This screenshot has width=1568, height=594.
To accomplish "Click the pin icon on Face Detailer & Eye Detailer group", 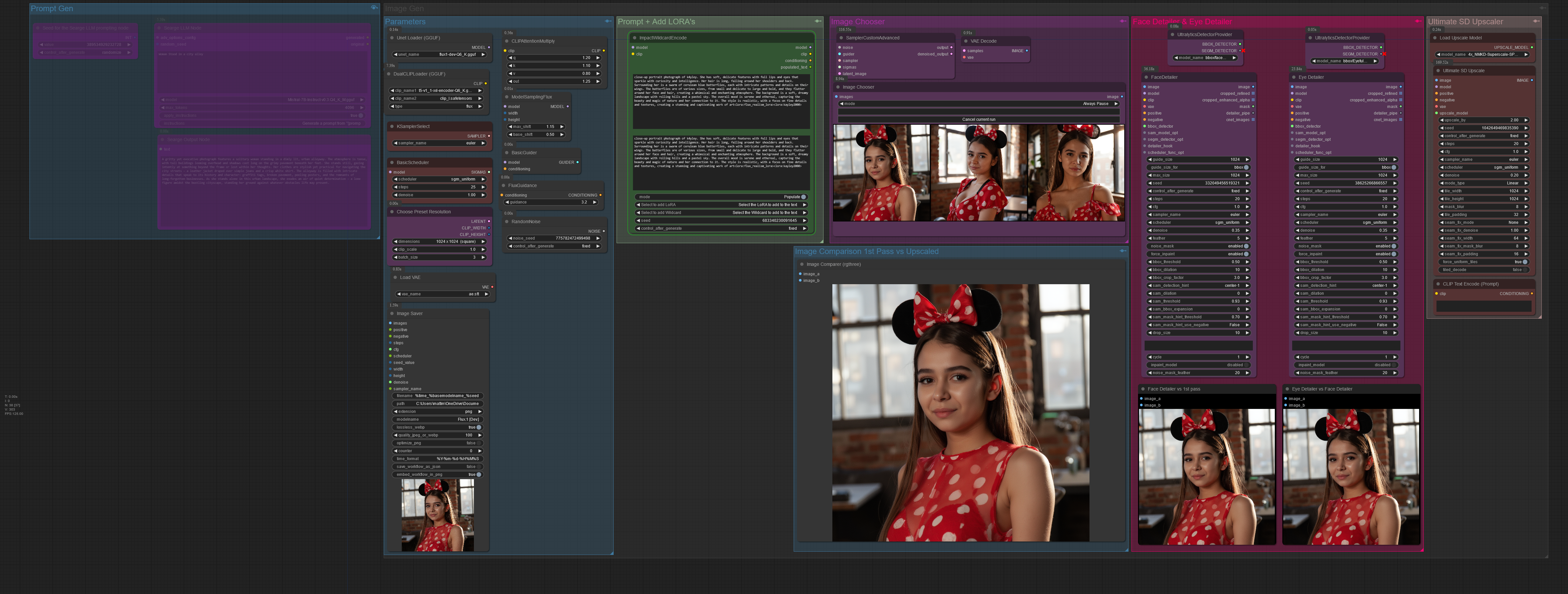I will (x=1418, y=21).
